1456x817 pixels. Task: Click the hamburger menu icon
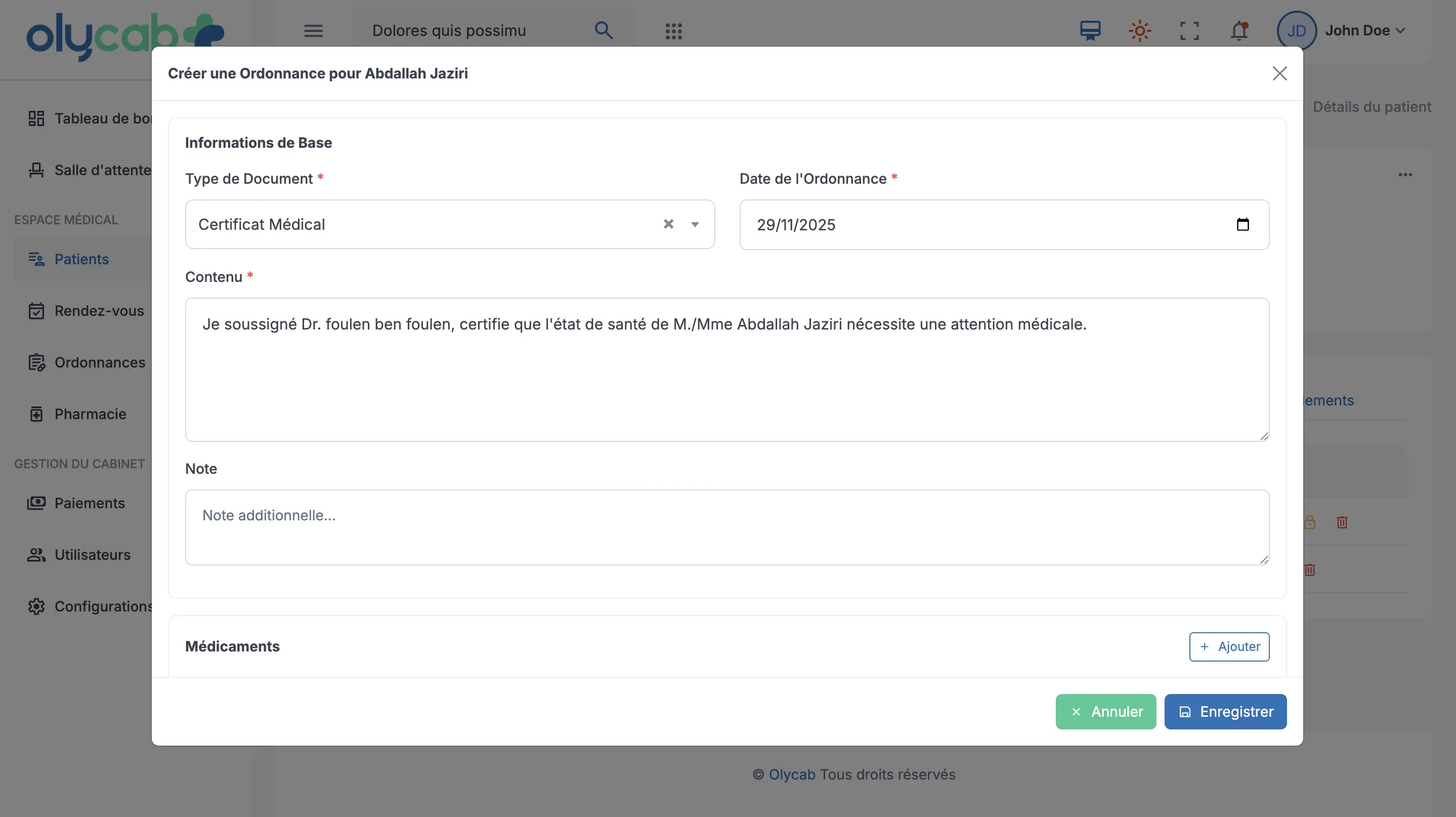click(313, 30)
